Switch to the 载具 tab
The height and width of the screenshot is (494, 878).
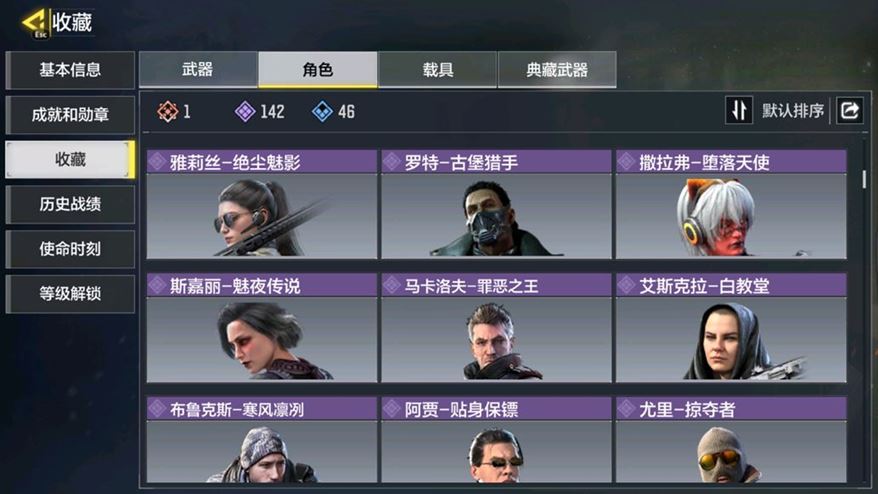437,69
